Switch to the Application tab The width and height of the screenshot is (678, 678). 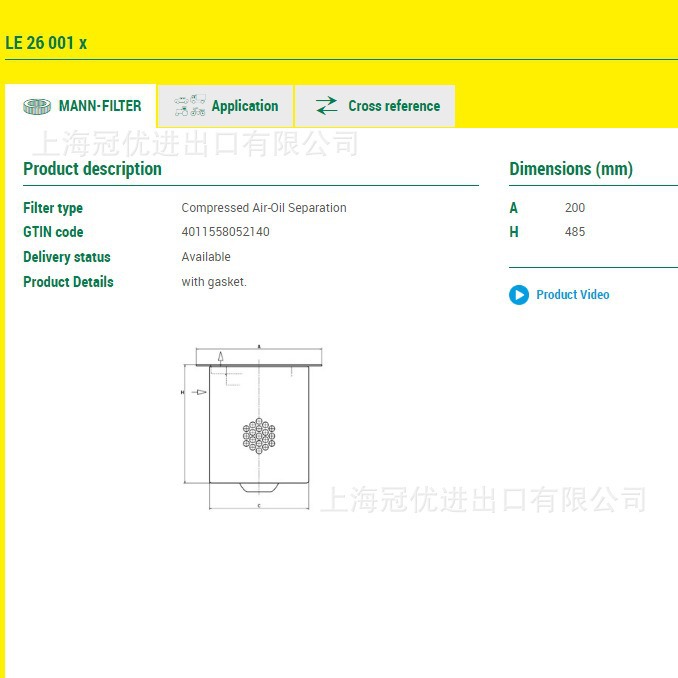coord(225,106)
